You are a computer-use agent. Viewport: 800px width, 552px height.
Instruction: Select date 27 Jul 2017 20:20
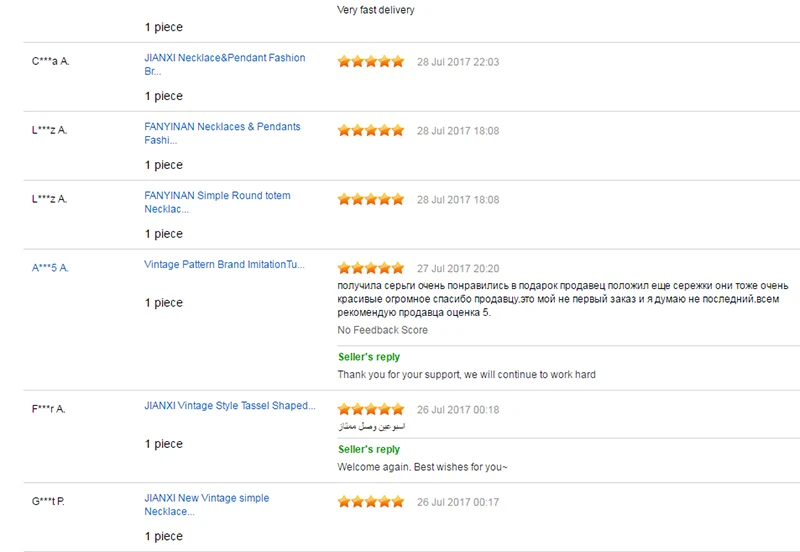coord(458,268)
